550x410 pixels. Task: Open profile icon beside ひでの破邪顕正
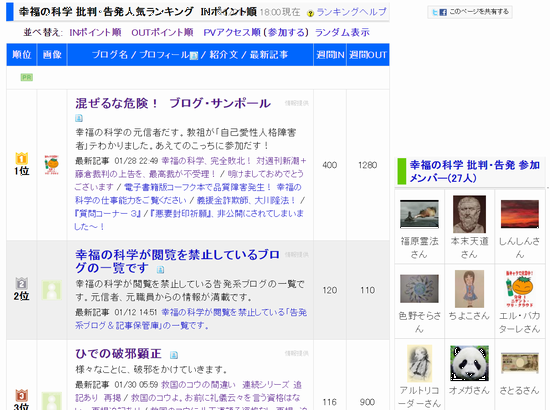pos(174,355)
